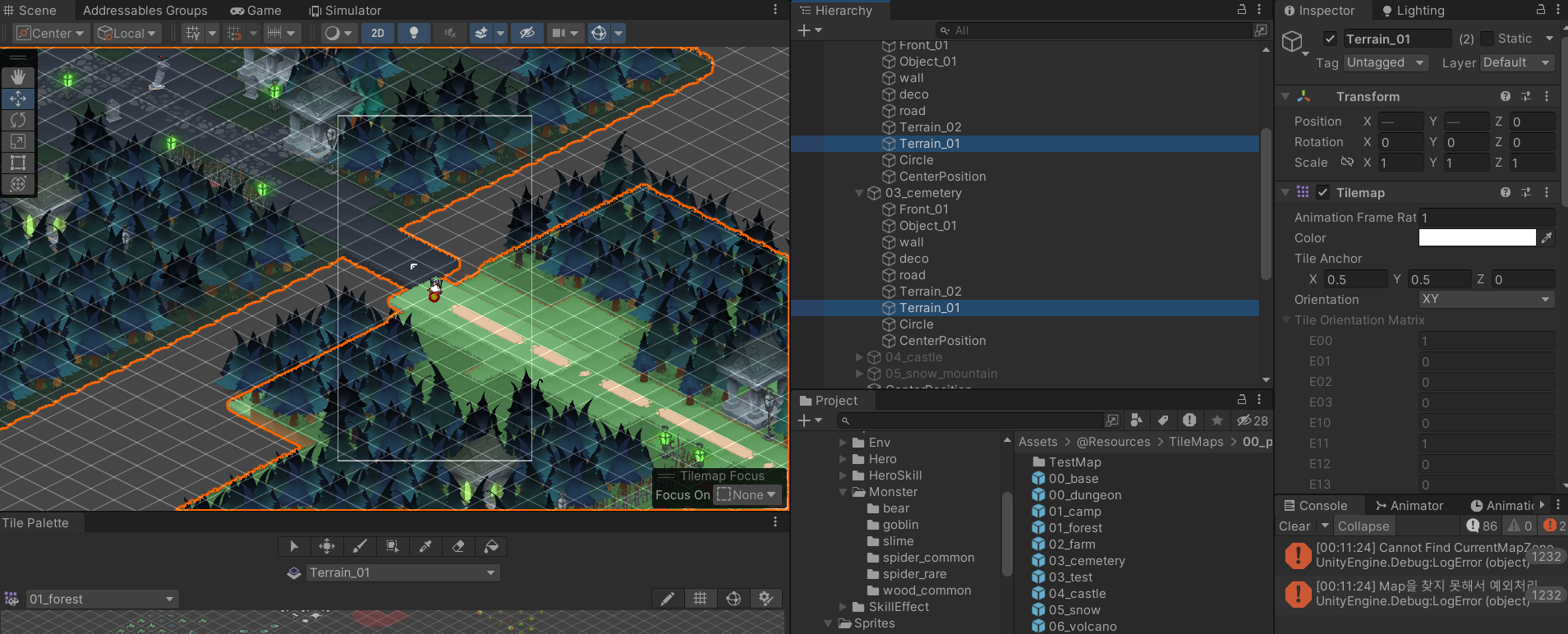The height and width of the screenshot is (634, 1568).
Task: Switch to the Lighting tab
Action: [1413, 10]
